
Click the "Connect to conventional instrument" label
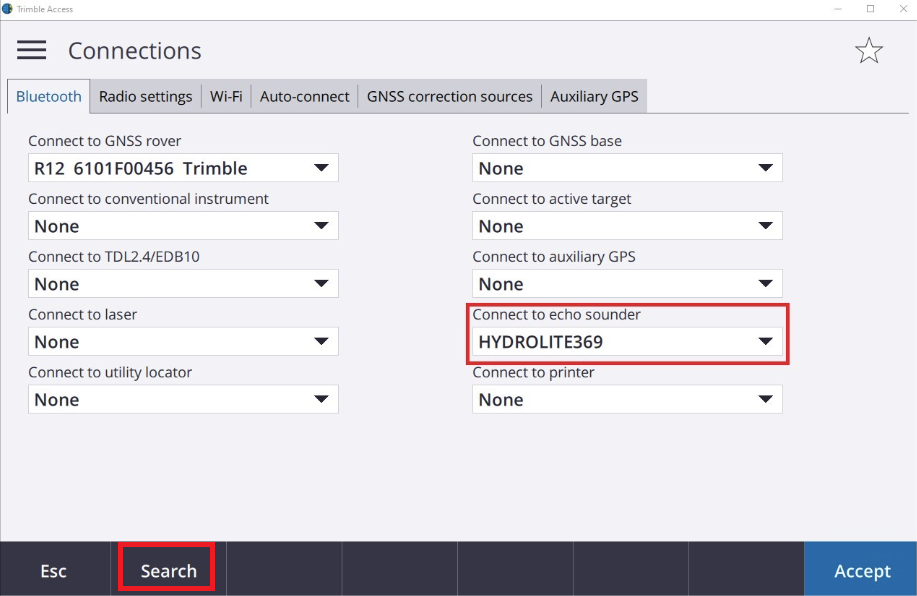[149, 199]
